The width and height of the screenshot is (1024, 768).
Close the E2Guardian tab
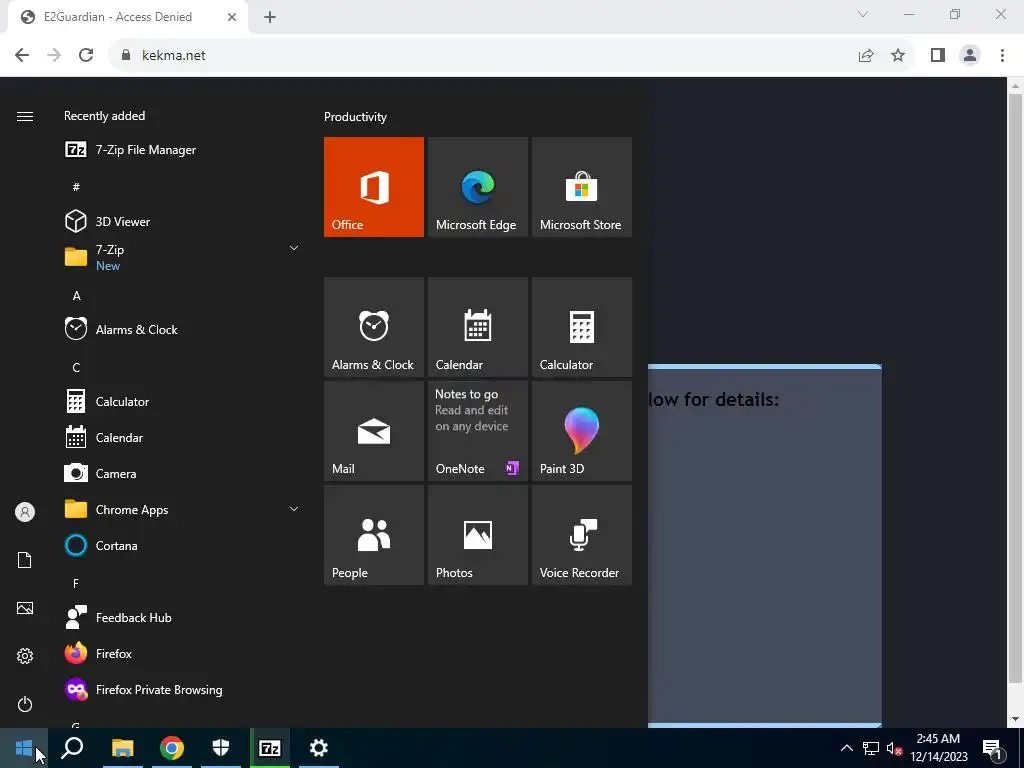[232, 17]
